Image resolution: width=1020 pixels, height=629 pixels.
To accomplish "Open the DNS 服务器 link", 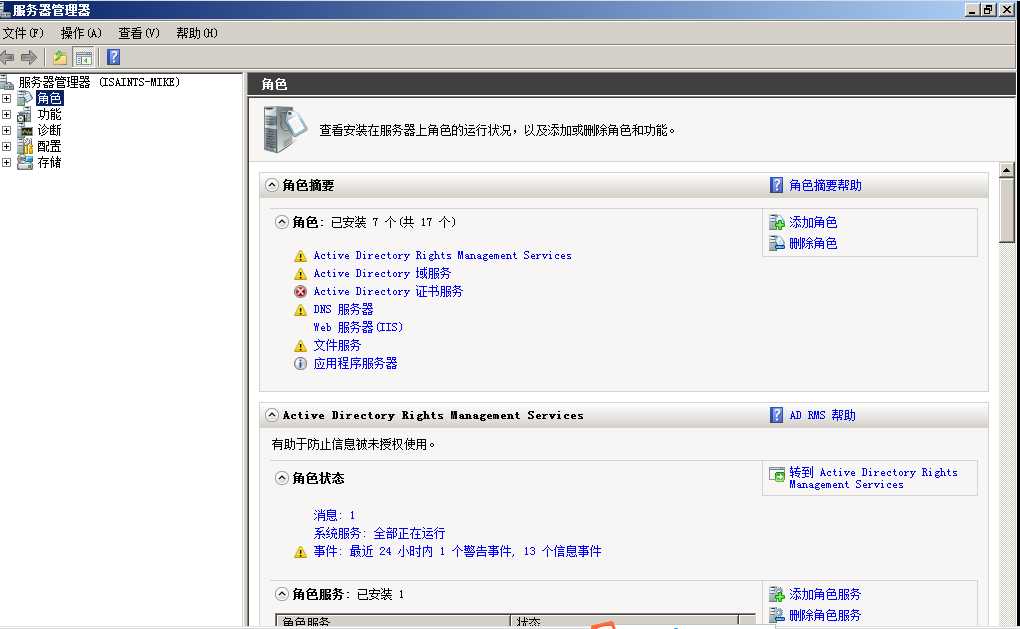I will (x=343, y=309).
